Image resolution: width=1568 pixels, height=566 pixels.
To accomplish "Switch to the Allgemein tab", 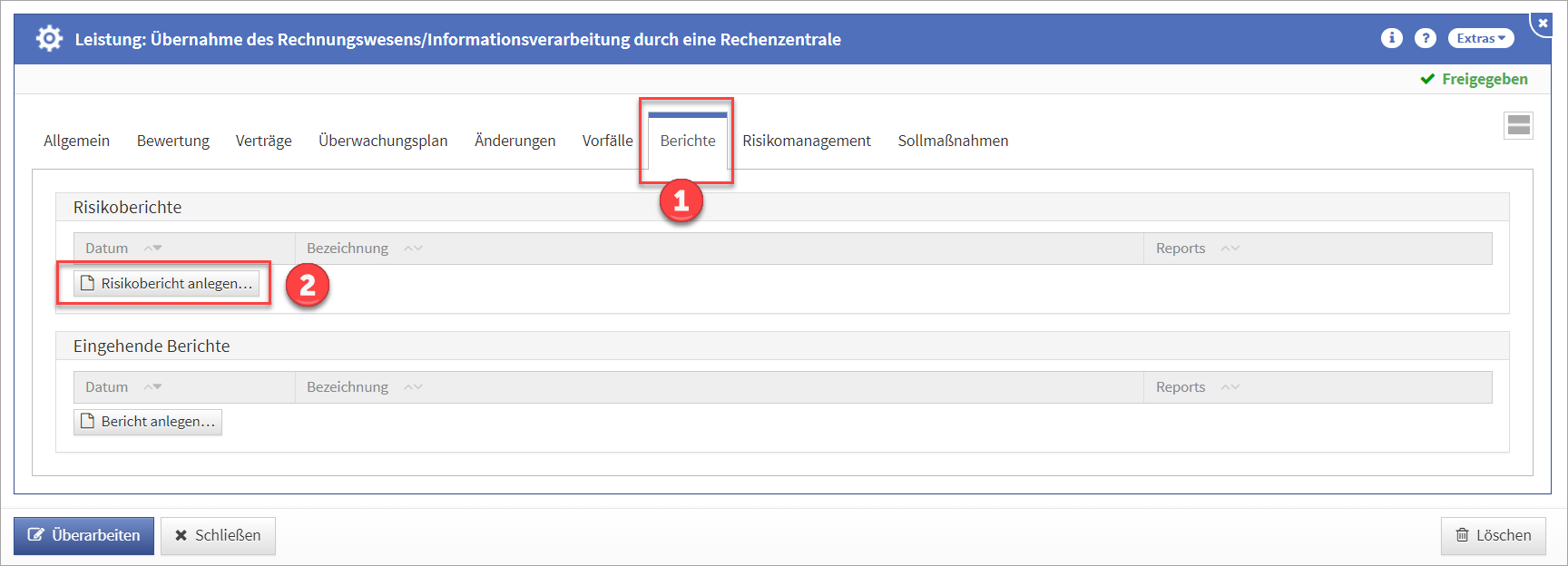I will [x=76, y=141].
